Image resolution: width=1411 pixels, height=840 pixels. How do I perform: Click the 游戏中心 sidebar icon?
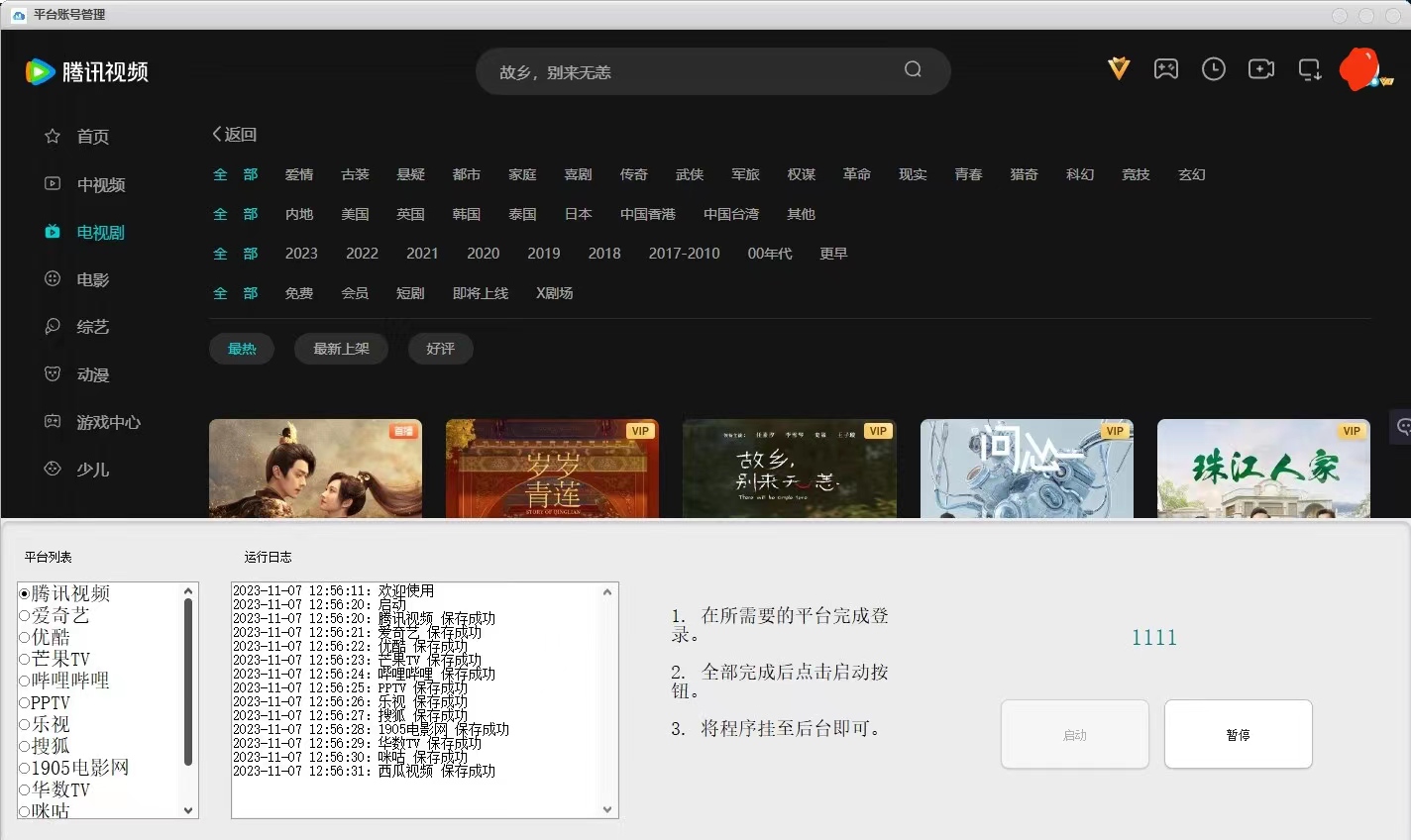[53, 422]
